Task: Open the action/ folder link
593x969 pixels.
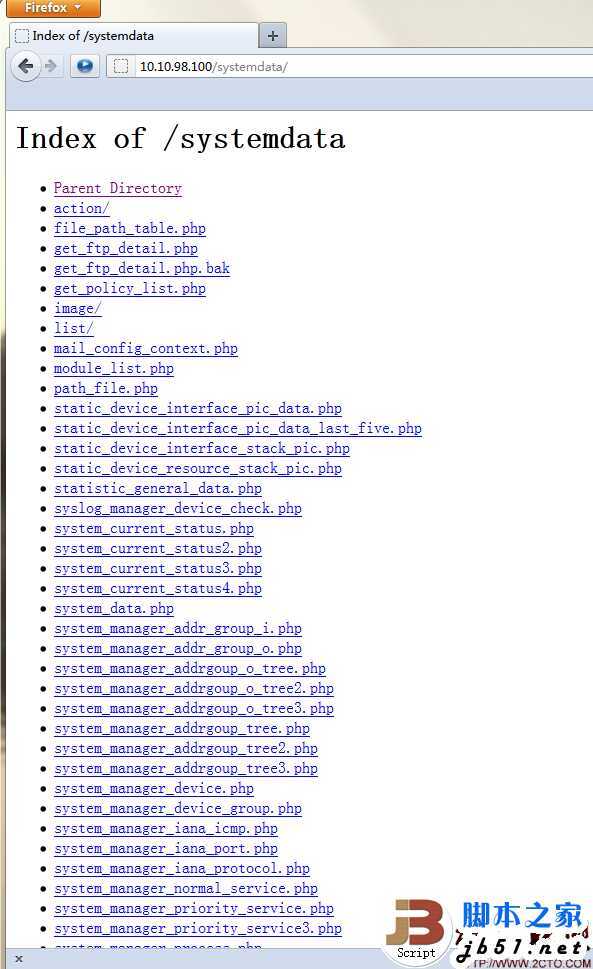Action: click(x=82, y=208)
